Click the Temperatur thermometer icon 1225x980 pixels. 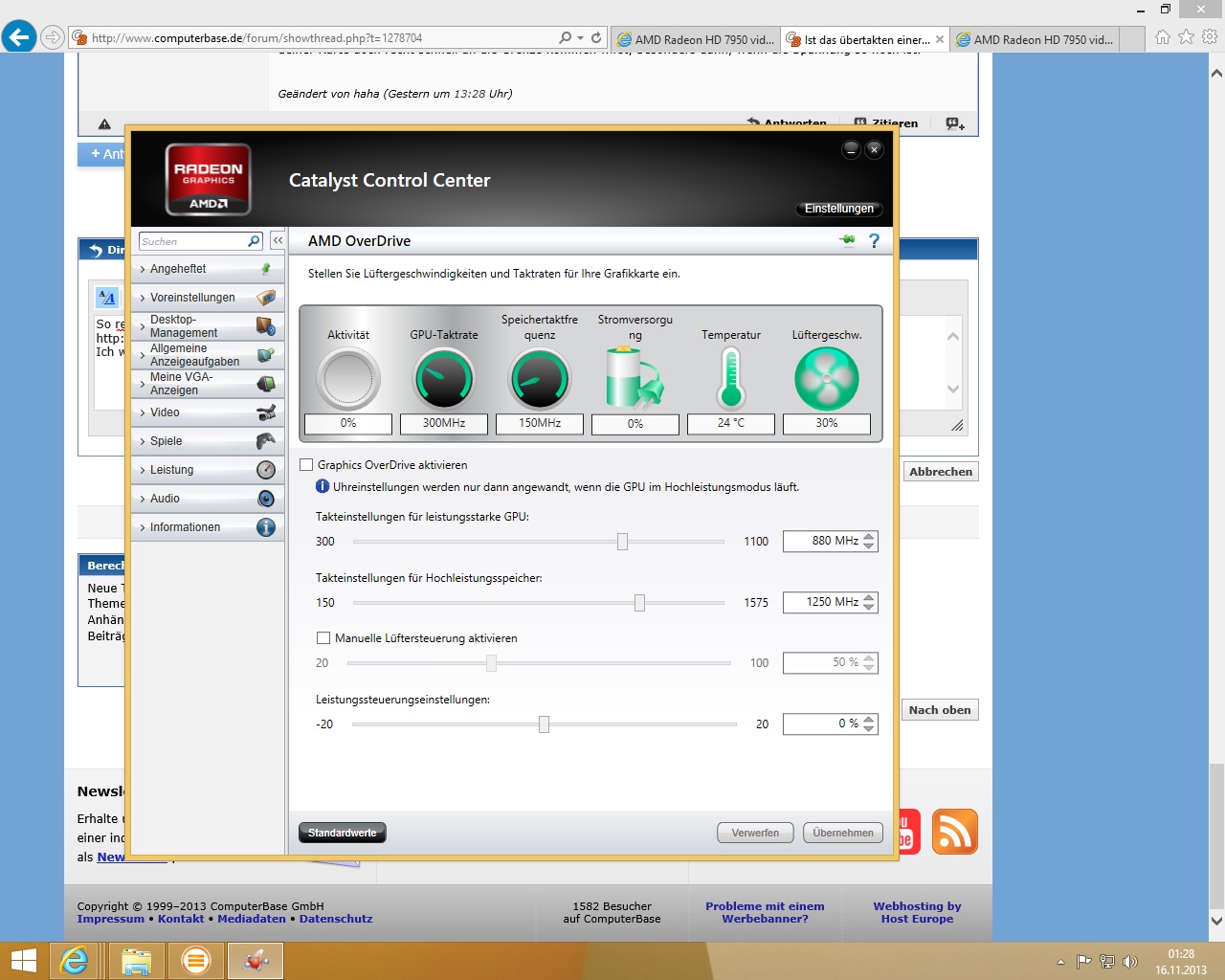(731, 378)
